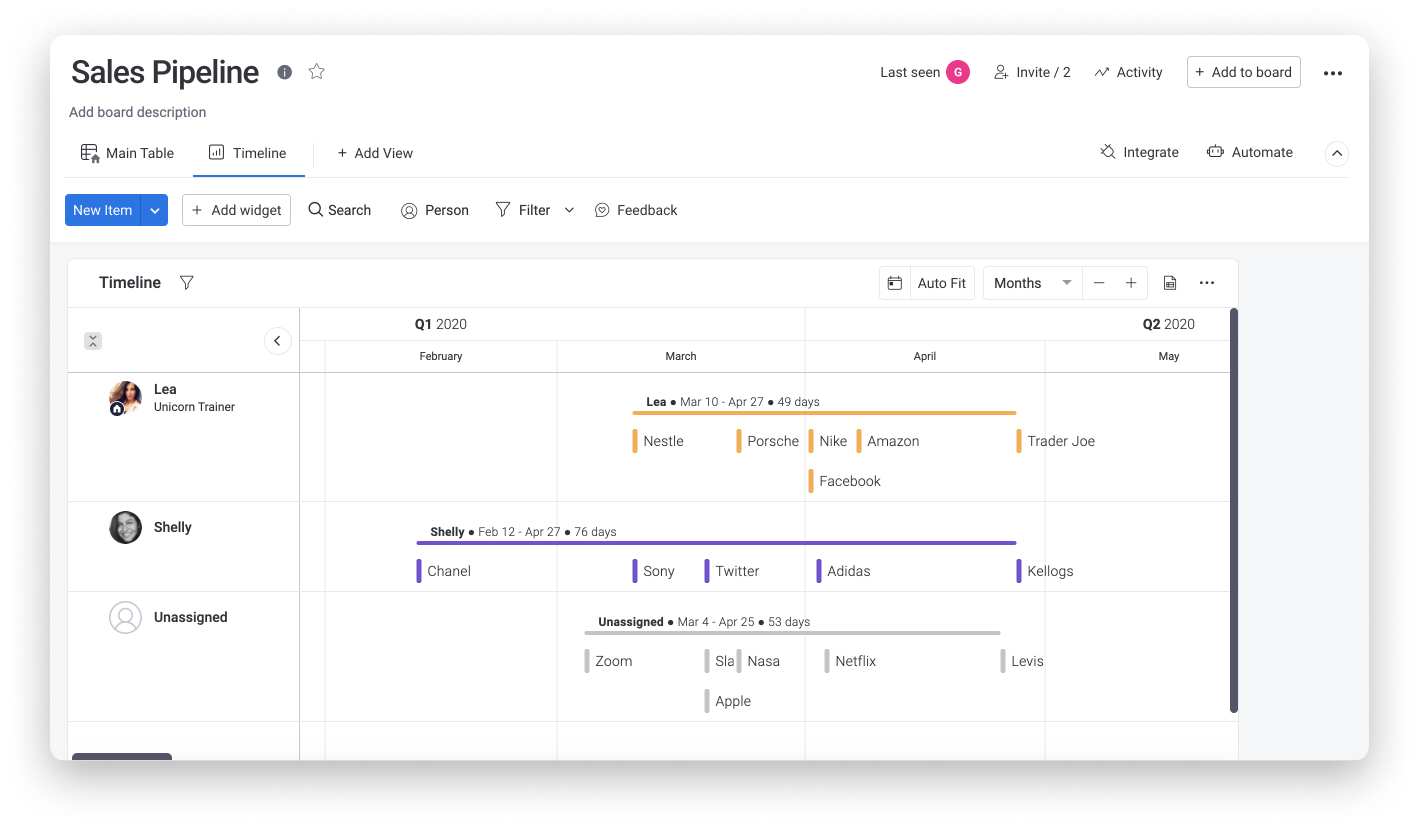Open the Timeline widget three-dot menu
The width and height of the screenshot is (1419, 826).
tap(1207, 283)
